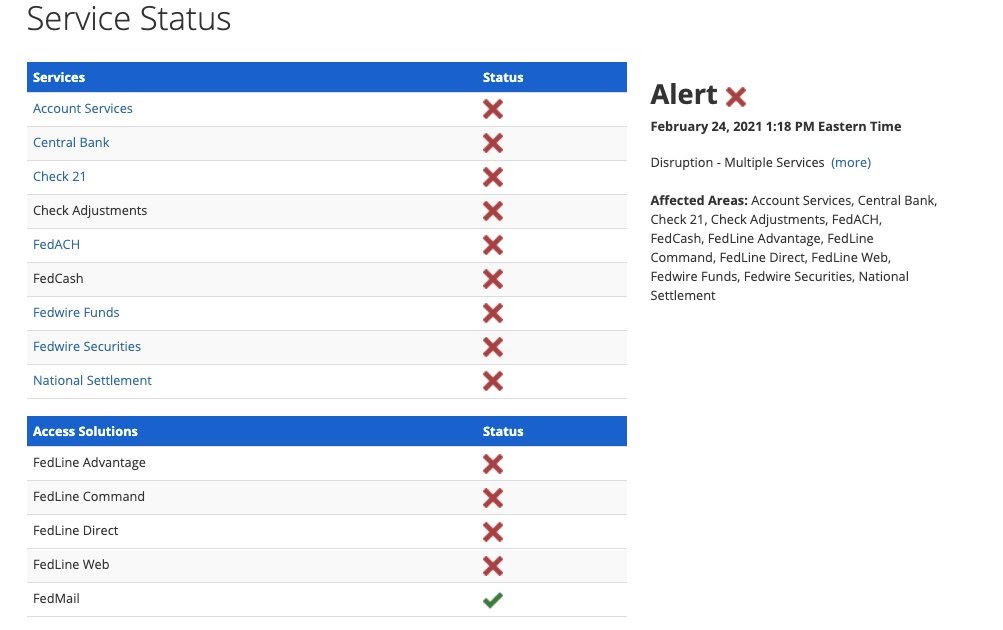1003x630 pixels.
Task: Follow the Check 21 link
Action: click(59, 177)
